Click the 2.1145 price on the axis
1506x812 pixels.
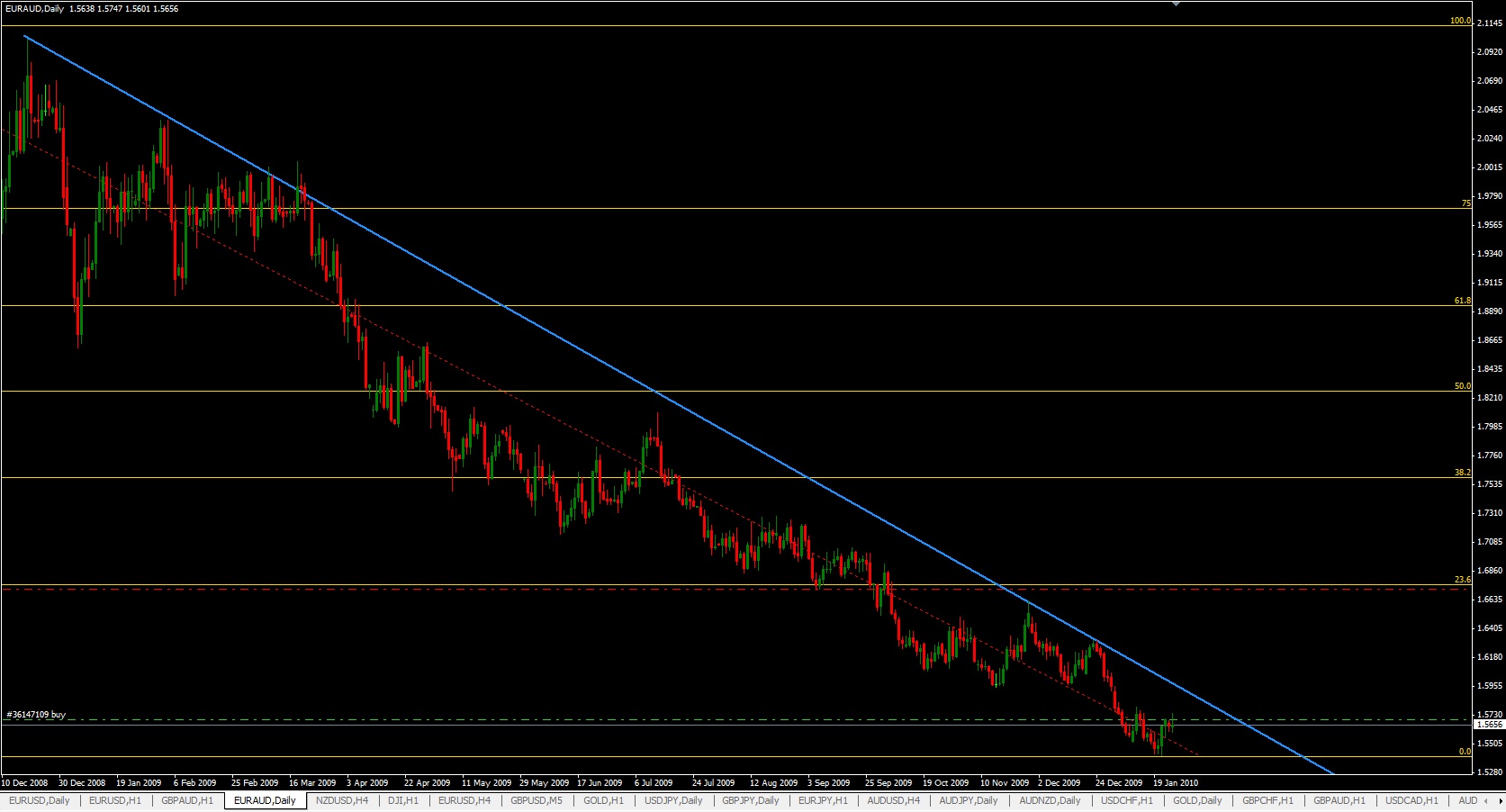1490,23
